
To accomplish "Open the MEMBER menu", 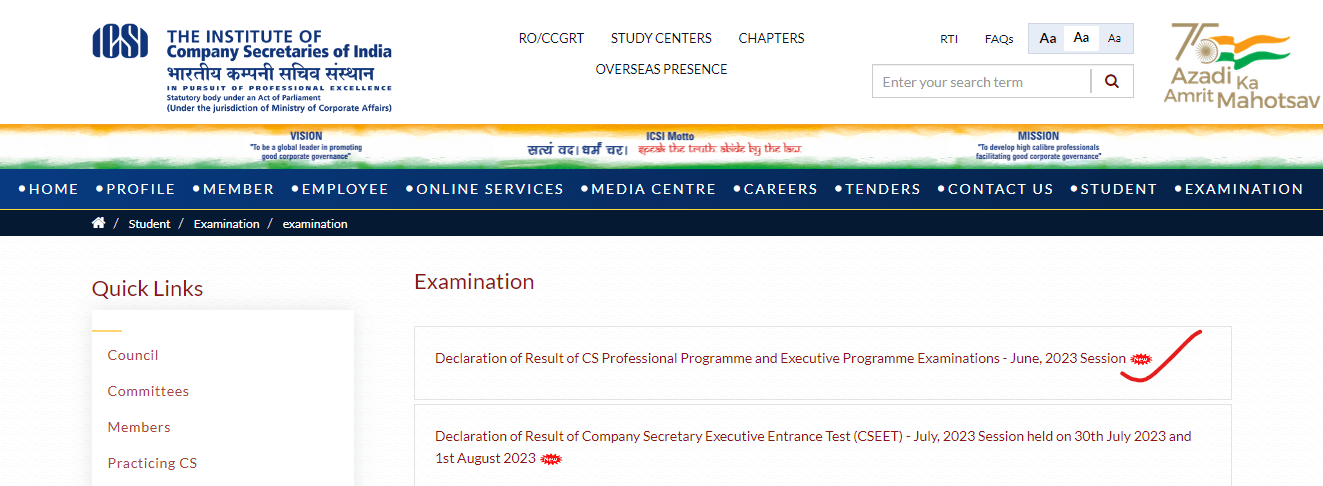I will 233,189.
